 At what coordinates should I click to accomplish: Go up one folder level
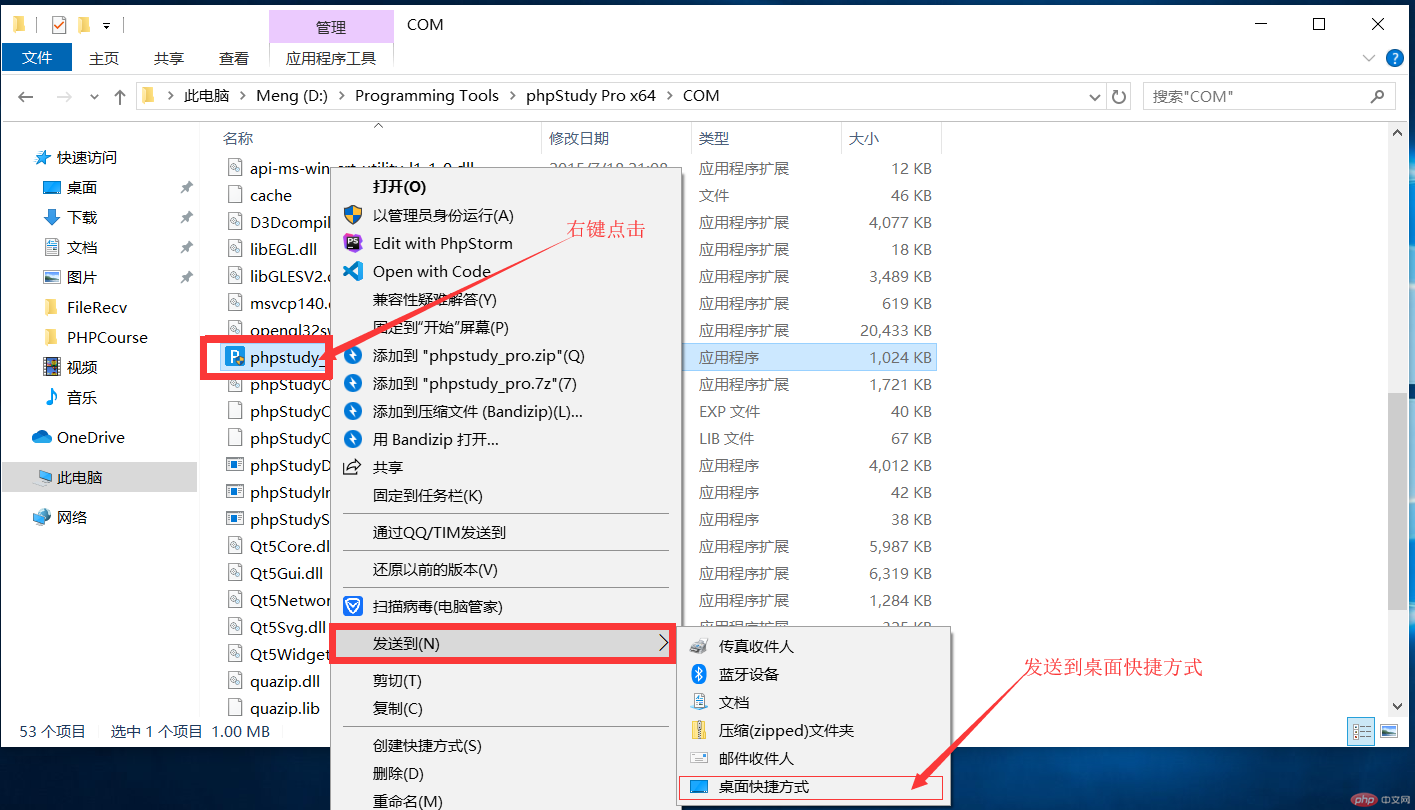tap(120, 96)
